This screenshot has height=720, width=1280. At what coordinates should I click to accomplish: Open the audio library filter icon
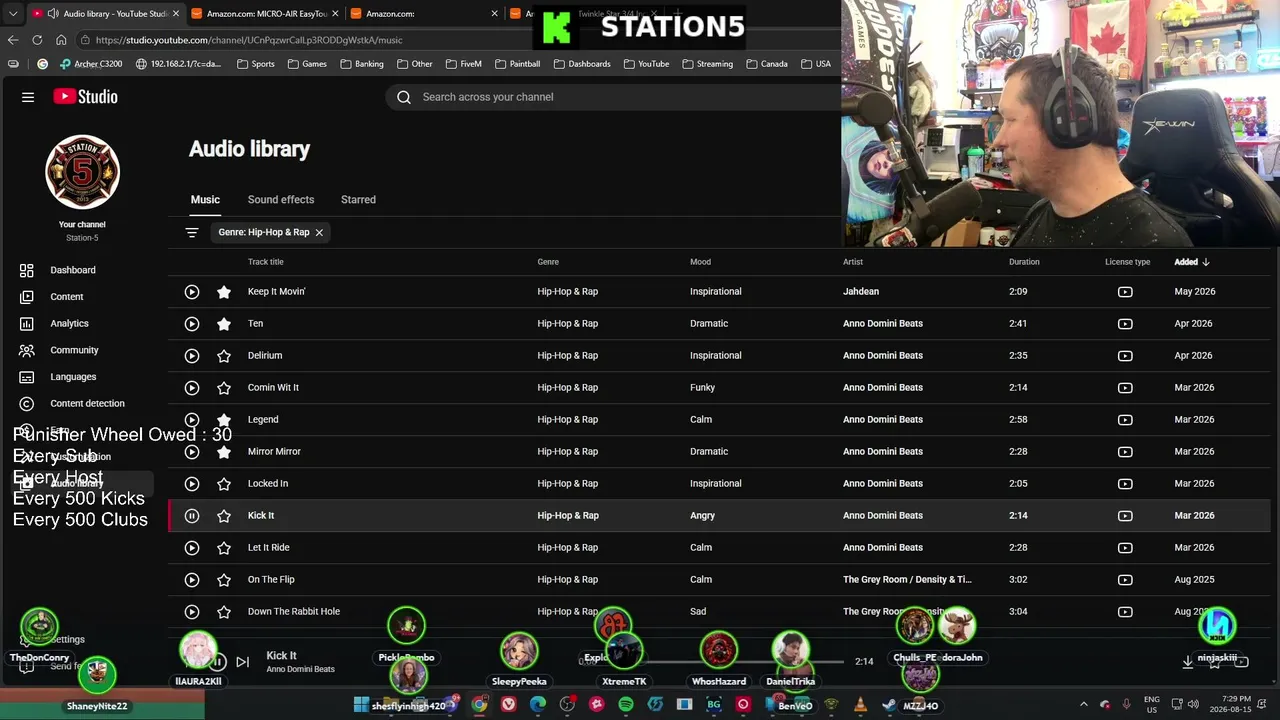192,232
